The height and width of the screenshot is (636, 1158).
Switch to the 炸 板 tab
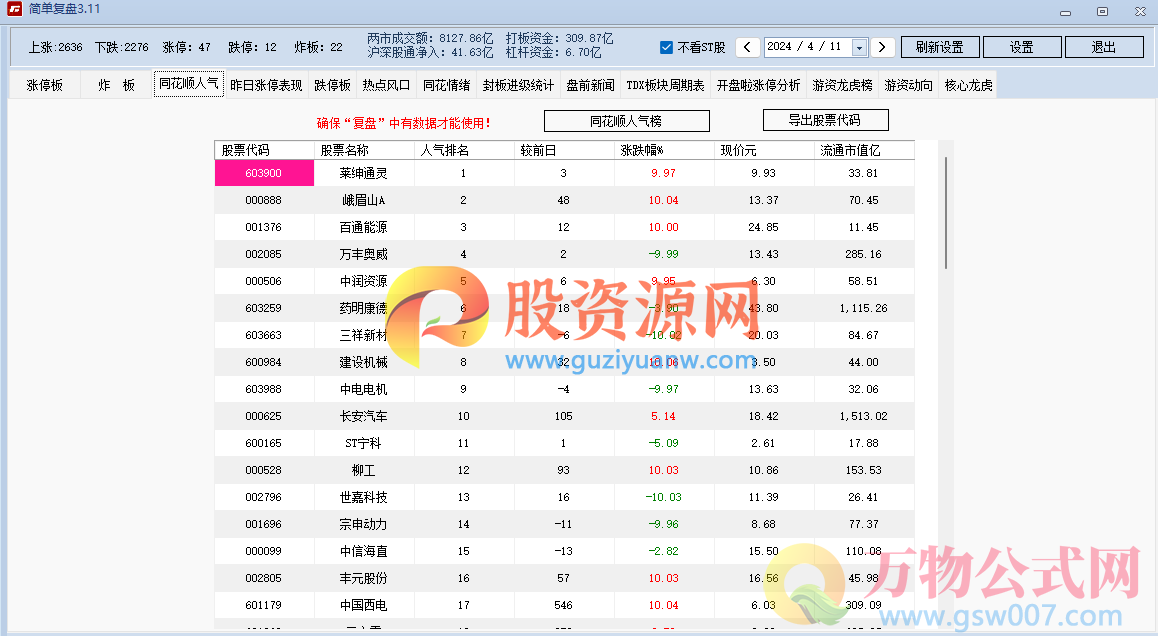pos(117,86)
